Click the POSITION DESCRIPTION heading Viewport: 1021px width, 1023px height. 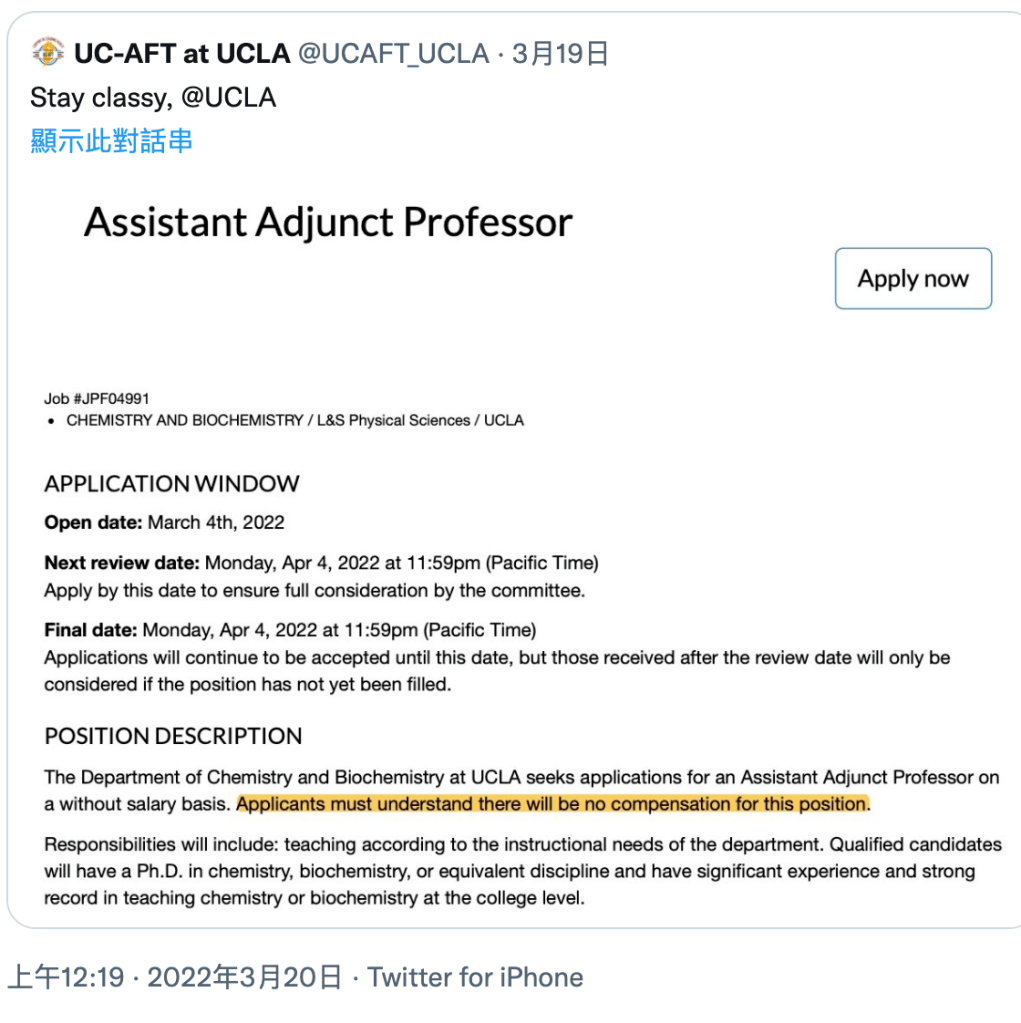173,736
